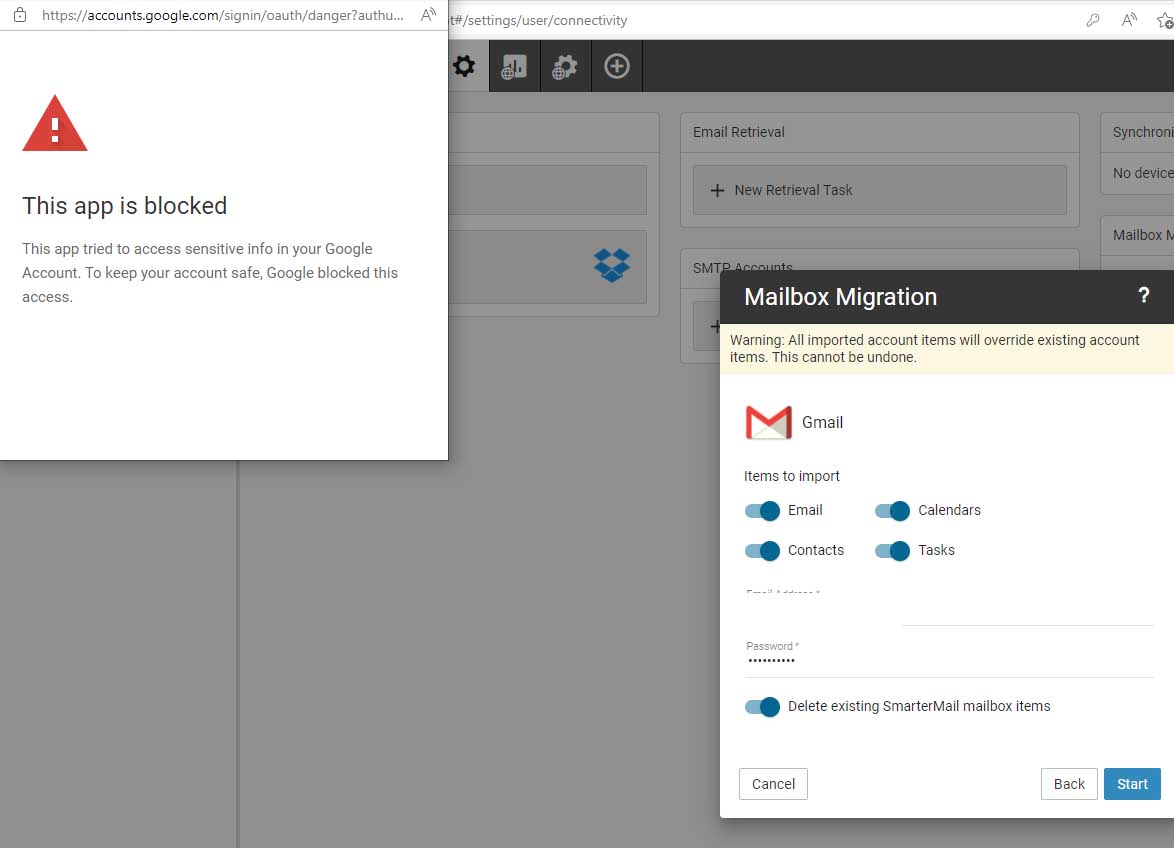Click the Mailbox Migration help question mark
1174x848 pixels.
coord(1144,296)
